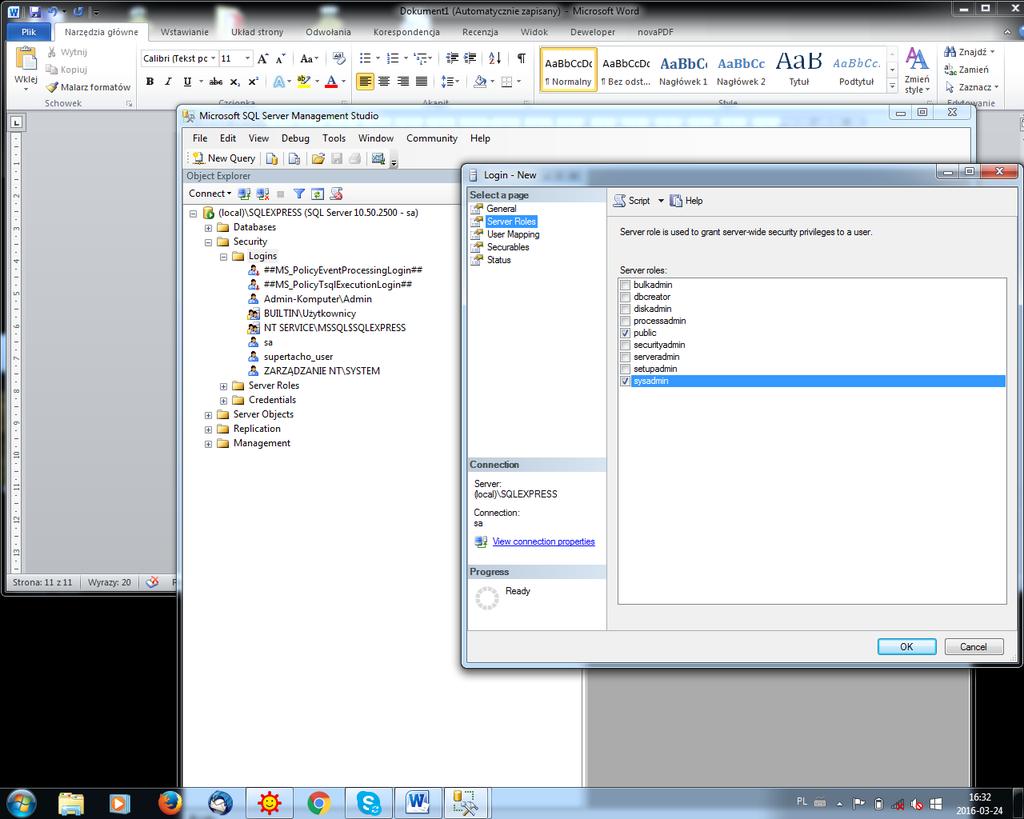Open View connection properties link
This screenshot has width=1024, height=819.
(x=543, y=541)
